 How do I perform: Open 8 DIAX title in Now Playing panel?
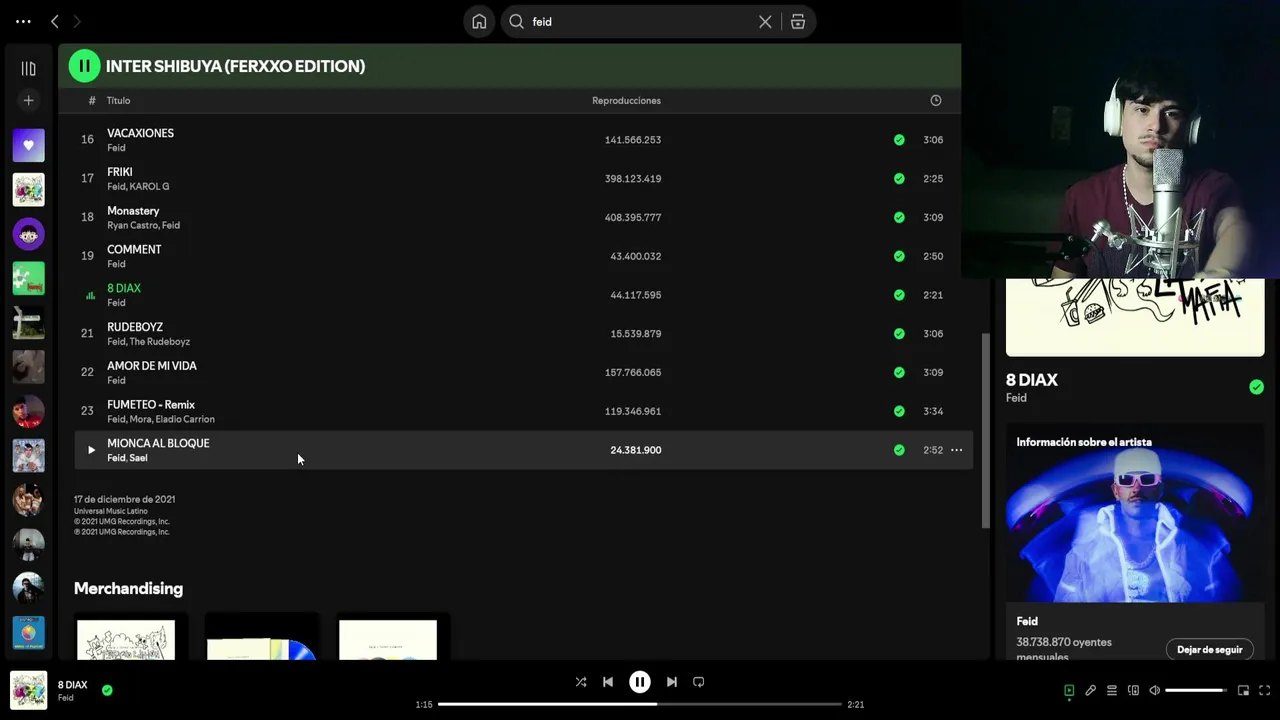tap(1032, 380)
